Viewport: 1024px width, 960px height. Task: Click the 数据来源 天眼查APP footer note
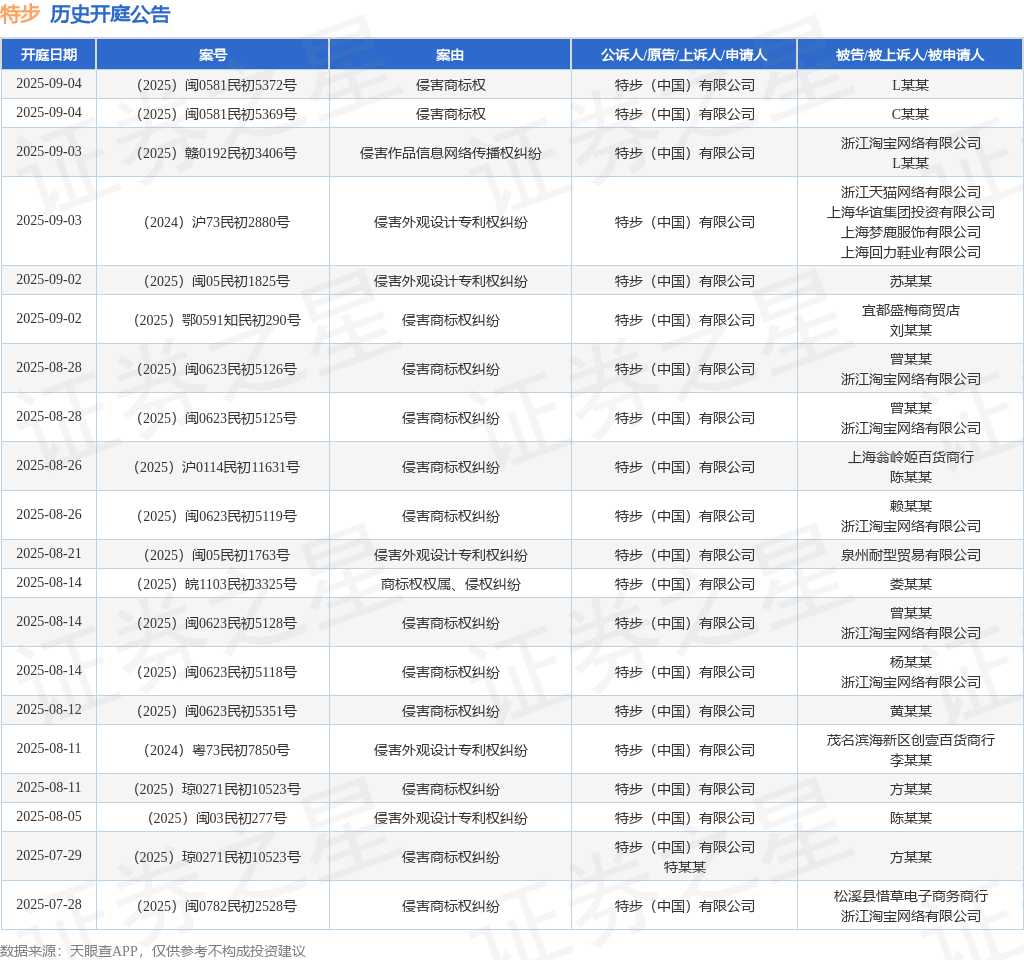coord(153,951)
